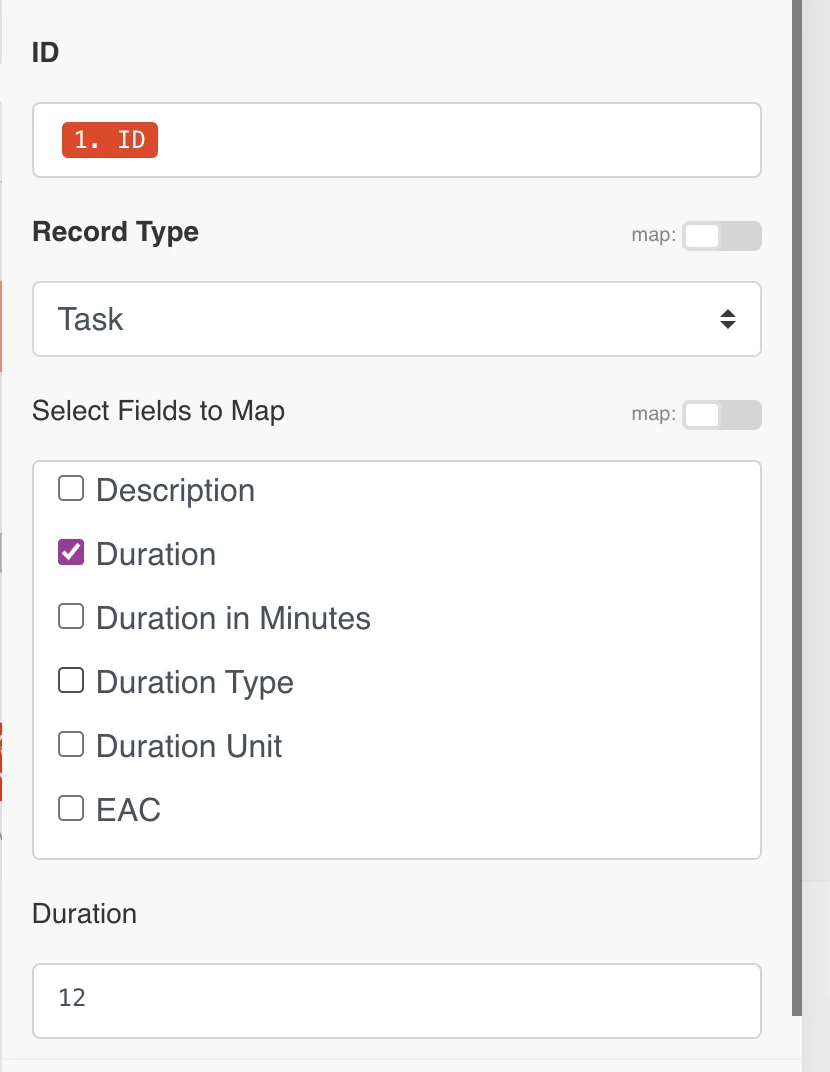Select the Duration Type checkbox

(71, 681)
